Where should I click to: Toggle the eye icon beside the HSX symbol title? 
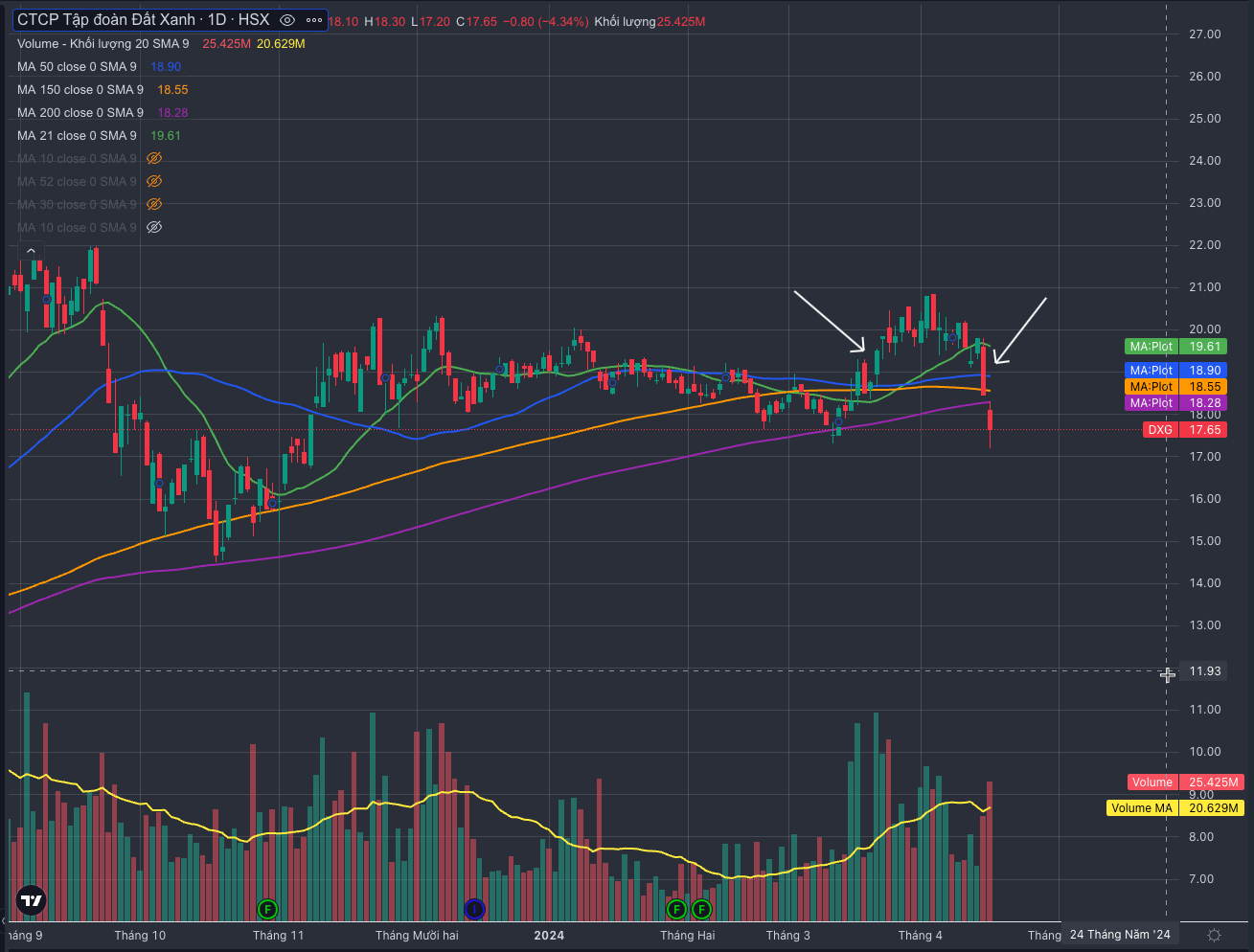coord(287,20)
